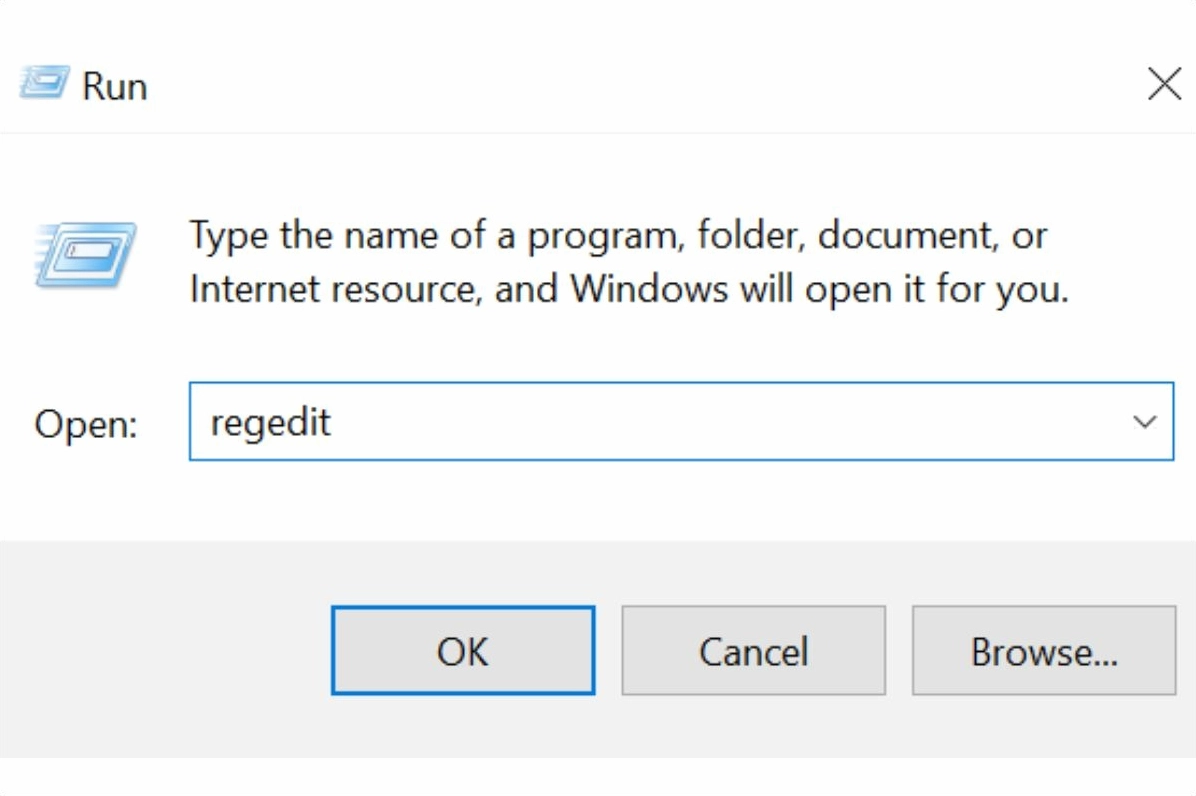Open the Browse file picker
This screenshot has width=1196, height=796.
pos(1043,650)
